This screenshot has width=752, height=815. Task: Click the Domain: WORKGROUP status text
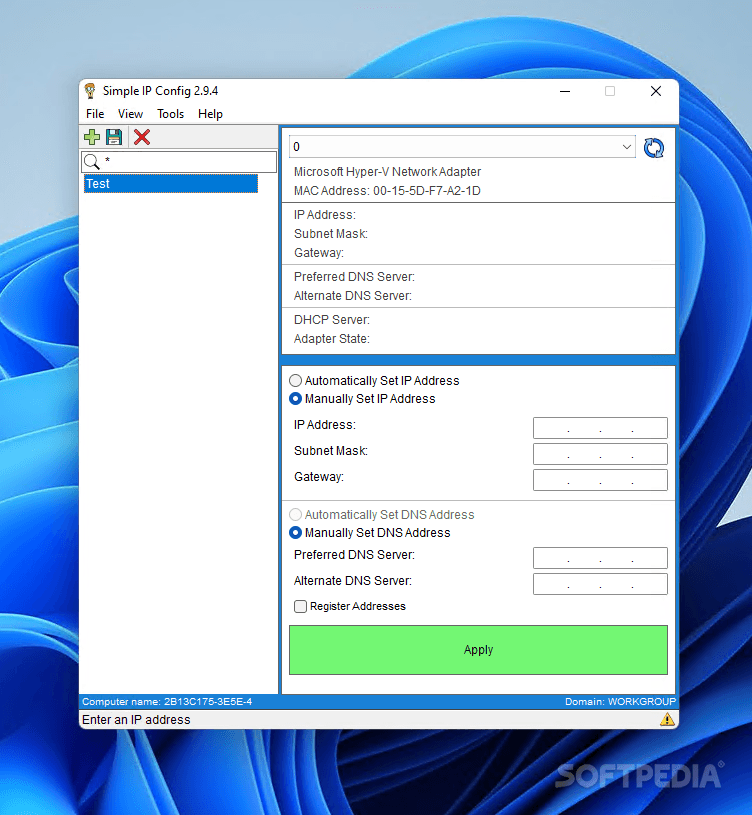pos(621,702)
